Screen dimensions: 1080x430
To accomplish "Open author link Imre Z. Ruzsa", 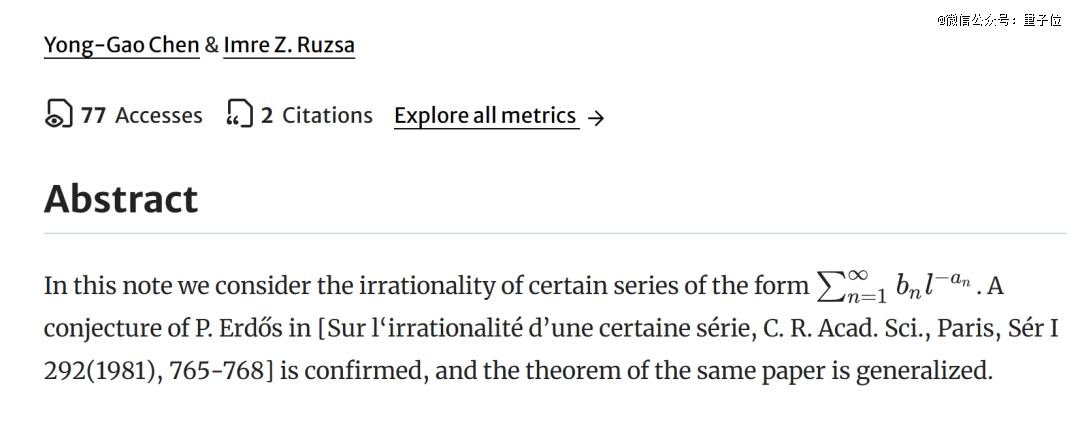I will tap(288, 45).
